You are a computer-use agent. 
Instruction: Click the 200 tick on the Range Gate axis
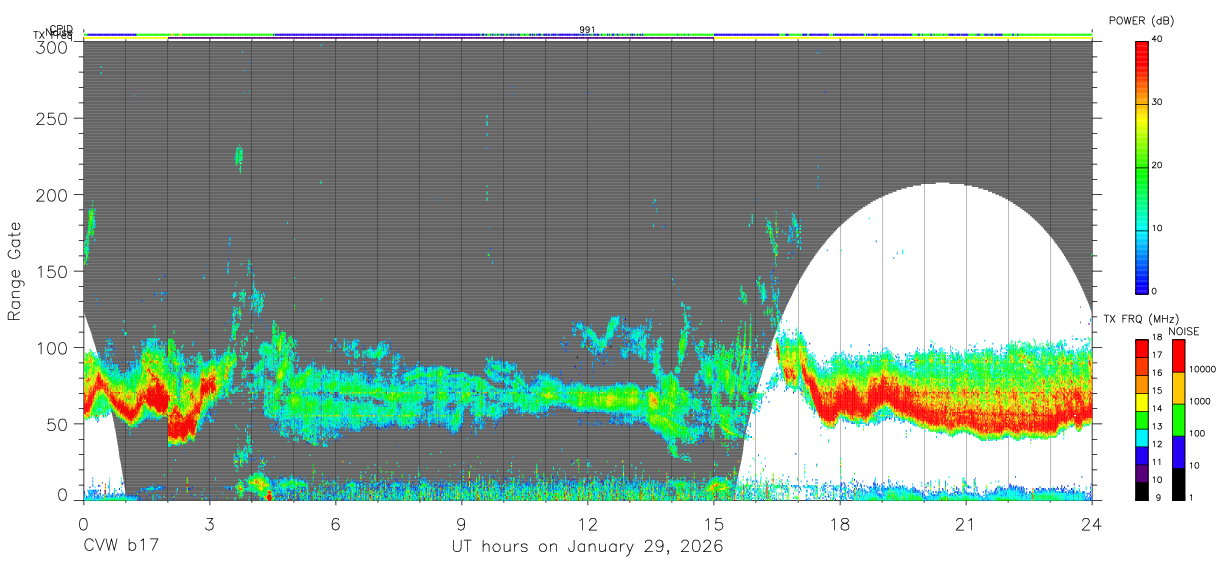click(54, 194)
